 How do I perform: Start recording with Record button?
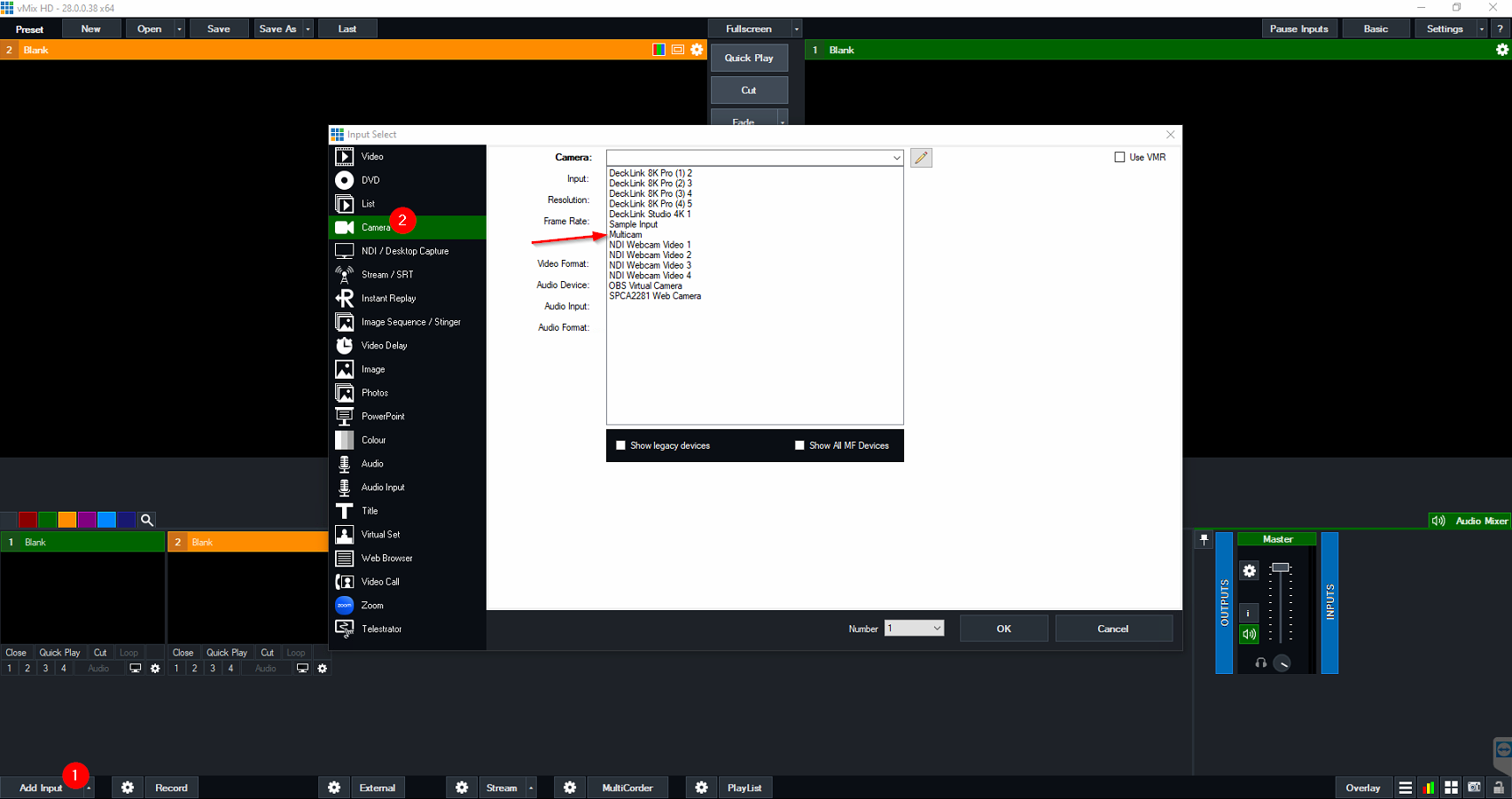click(171, 787)
